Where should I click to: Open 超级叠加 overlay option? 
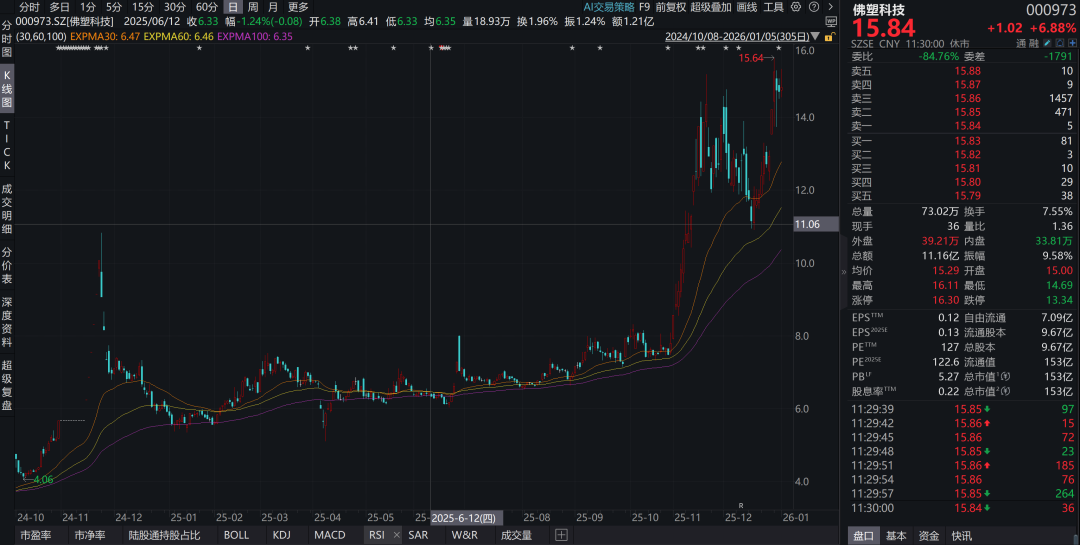(711, 7)
